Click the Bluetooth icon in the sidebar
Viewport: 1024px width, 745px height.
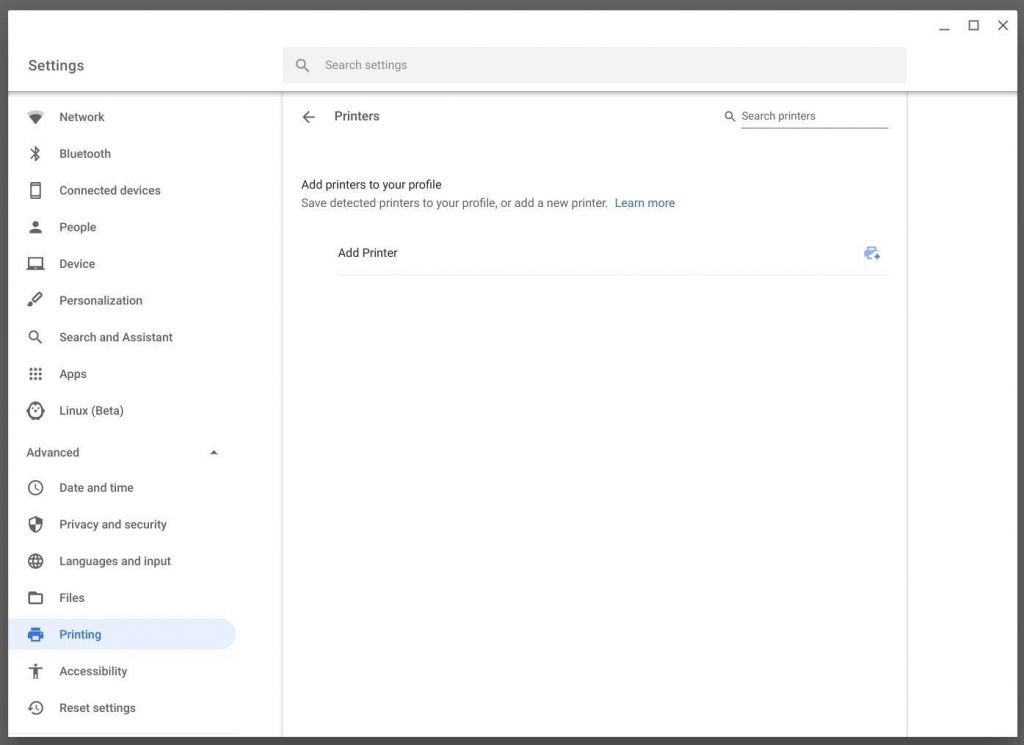pyautogui.click(x=36, y=153)
